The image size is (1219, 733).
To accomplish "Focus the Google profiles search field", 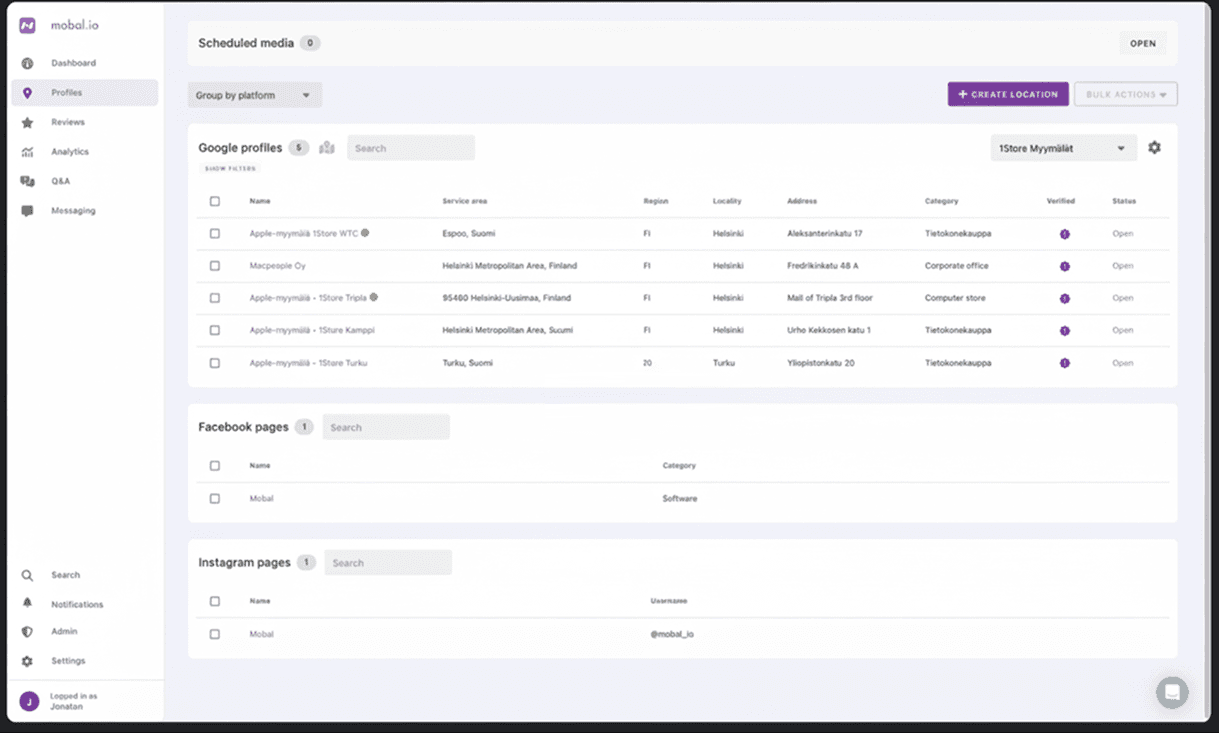I will click(x=411, y=148).
